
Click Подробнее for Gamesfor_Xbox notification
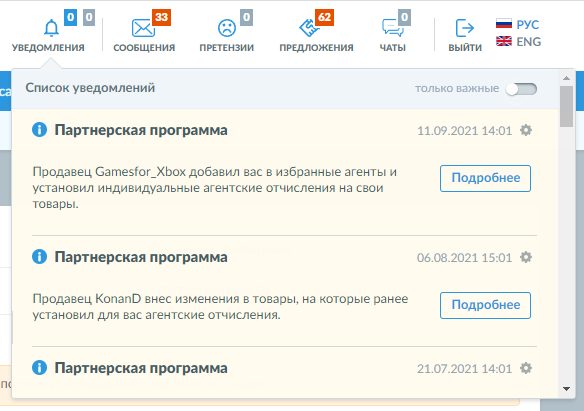(485, 178)
